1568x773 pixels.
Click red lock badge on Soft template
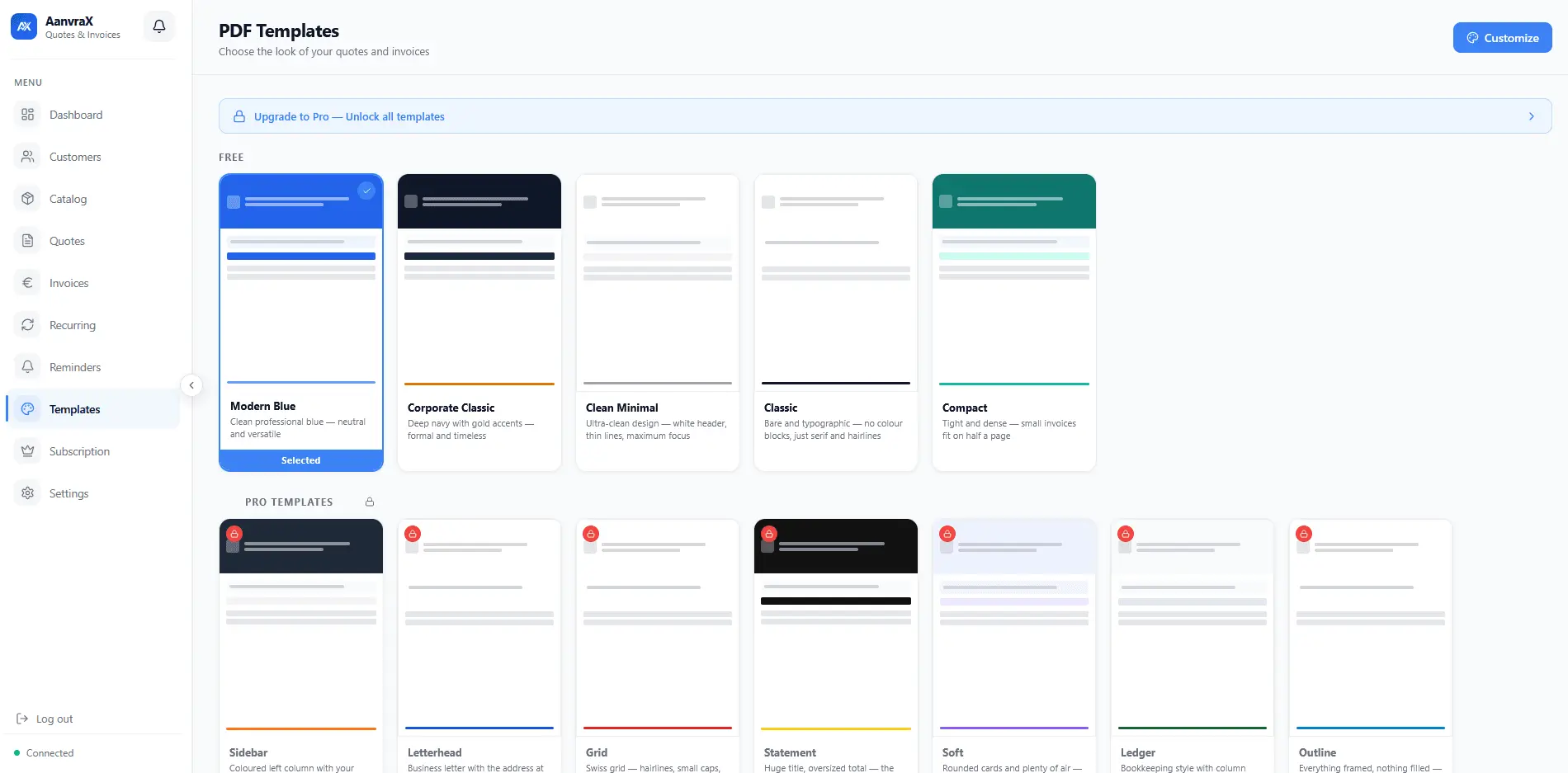tap(947, 534)
